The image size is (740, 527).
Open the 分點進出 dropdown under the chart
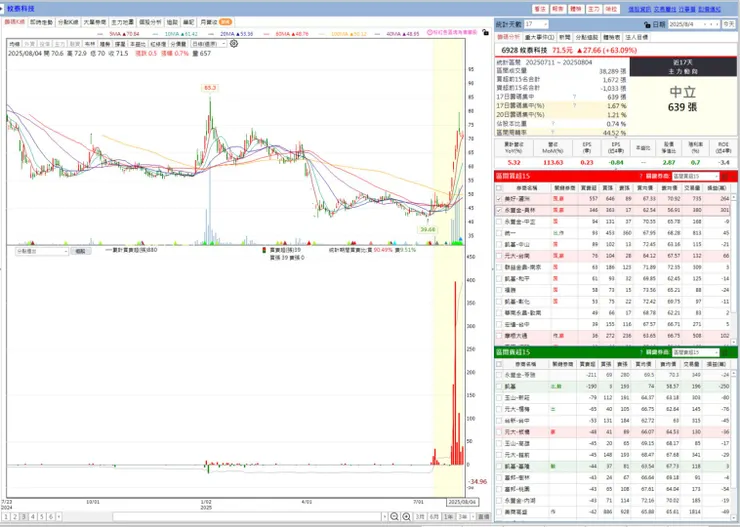[x=42, y=251]
